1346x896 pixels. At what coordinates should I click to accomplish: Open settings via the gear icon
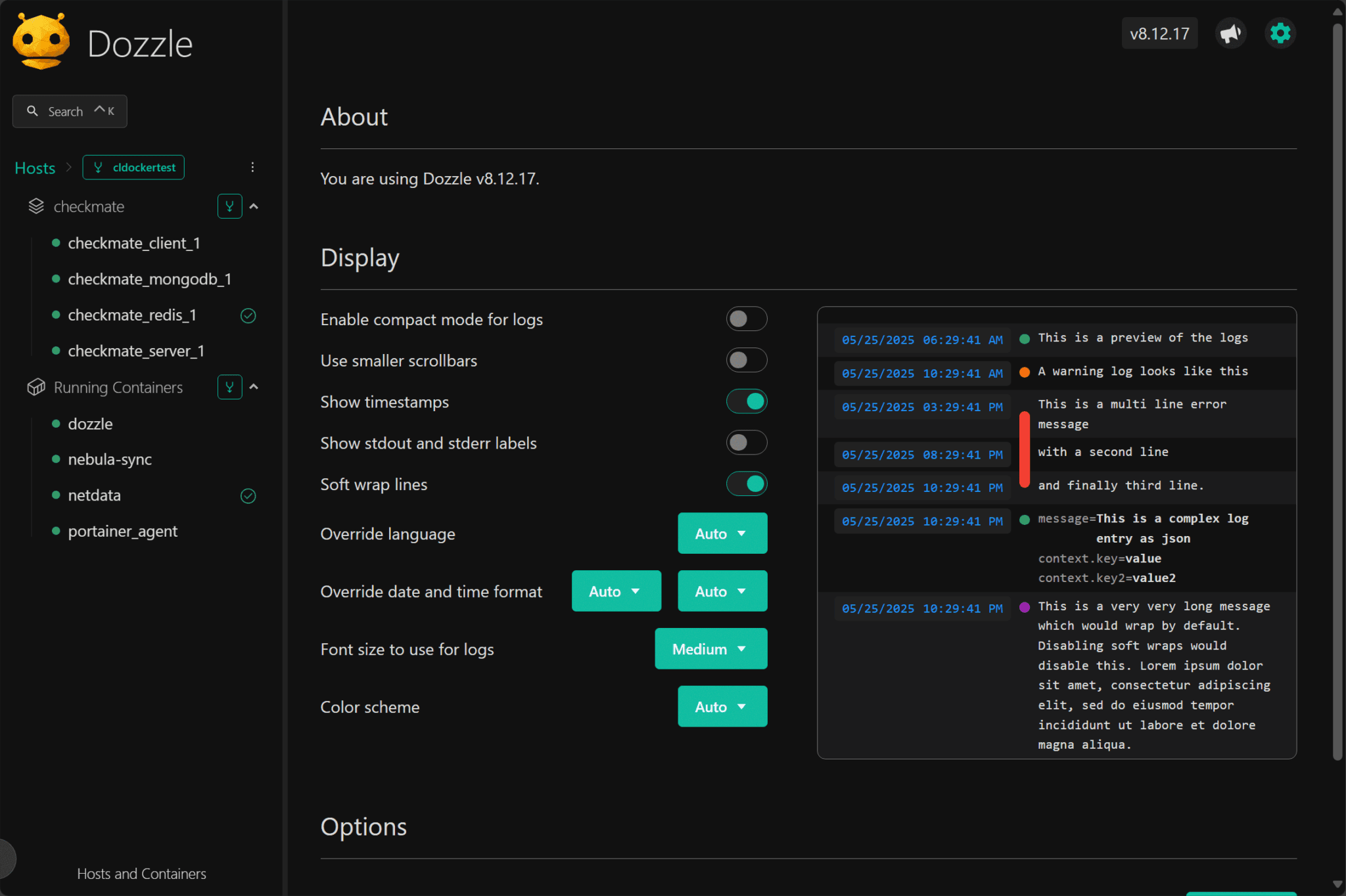[1279, 33]
